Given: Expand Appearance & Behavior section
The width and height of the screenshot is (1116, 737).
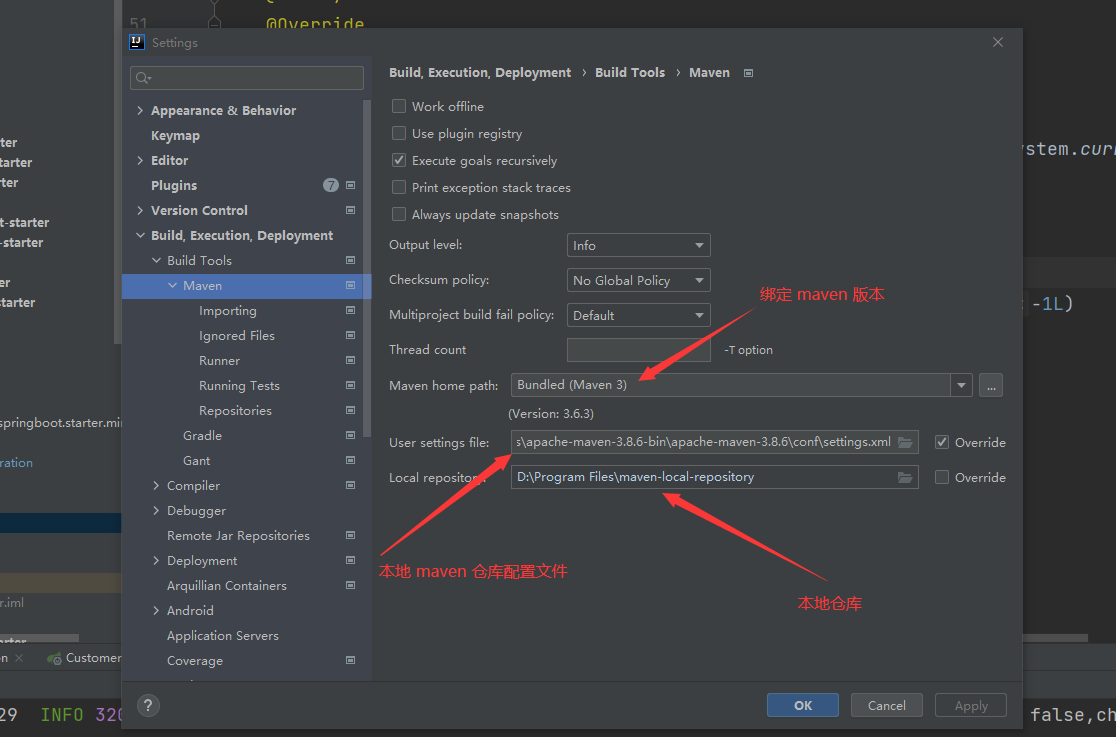Looking at the screenshot, I should (140, 110).
